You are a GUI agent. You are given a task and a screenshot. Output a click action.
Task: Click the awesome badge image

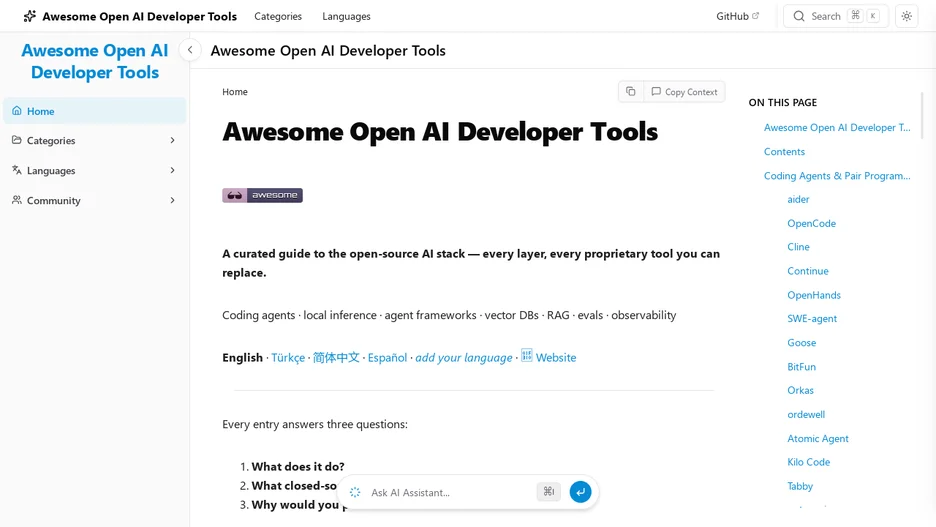click(263, 195)
